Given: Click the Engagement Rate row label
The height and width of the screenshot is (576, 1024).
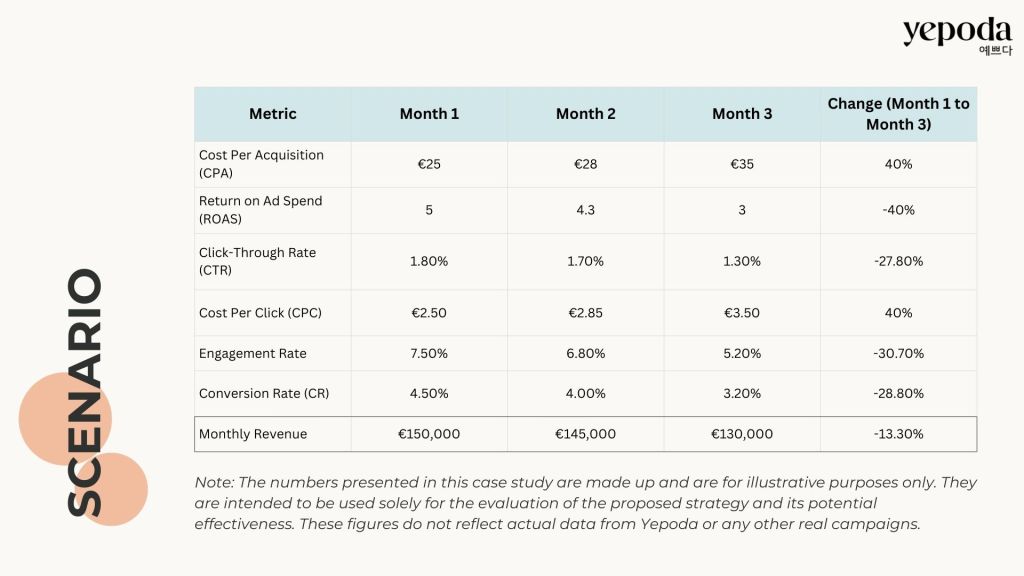Looking at the screenshot, I should [252, 353].
